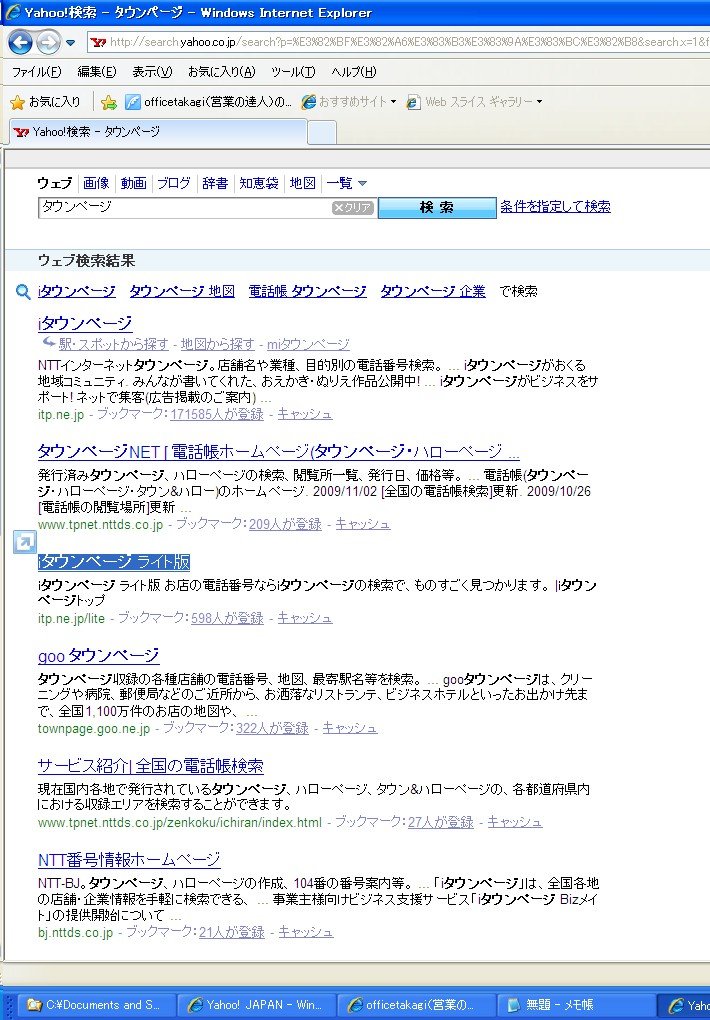Open the 地図から探す sublink
This screenshot has height=1020, width=710.
tap(217, 344)
